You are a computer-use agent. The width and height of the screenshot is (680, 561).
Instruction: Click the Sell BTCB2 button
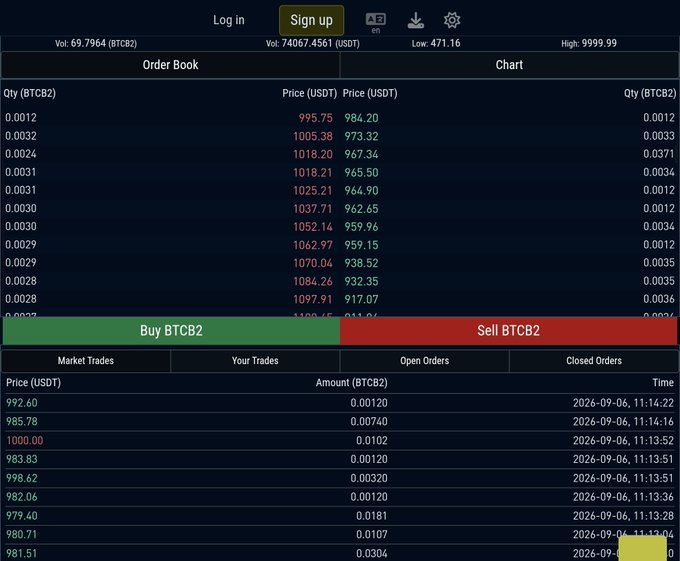click(508, 331)
